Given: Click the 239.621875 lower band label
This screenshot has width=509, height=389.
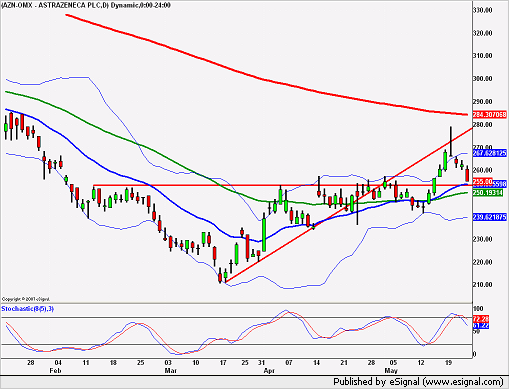Looking at the screenshot, I should coord(489,217).
